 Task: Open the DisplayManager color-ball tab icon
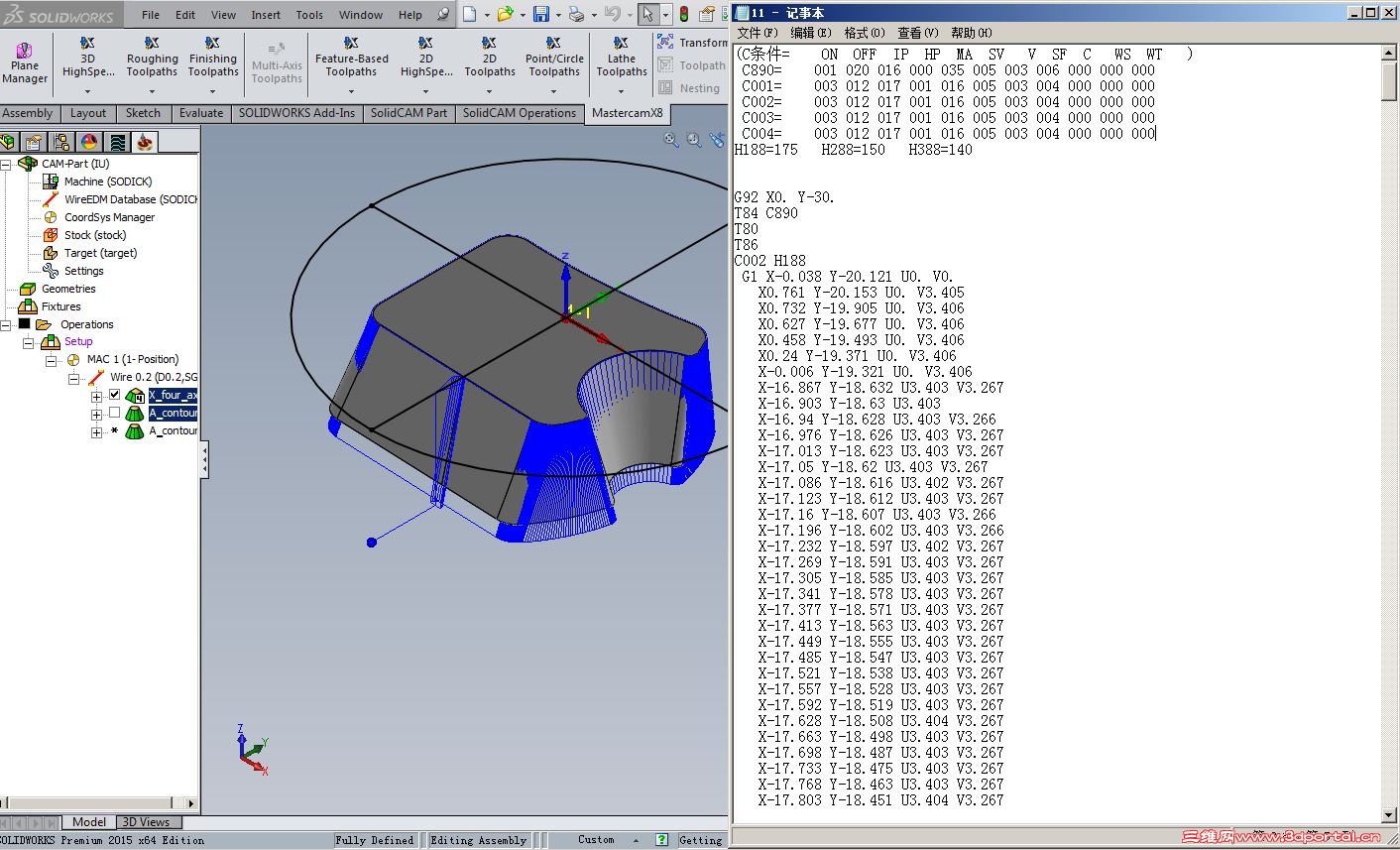click(89, 142)
